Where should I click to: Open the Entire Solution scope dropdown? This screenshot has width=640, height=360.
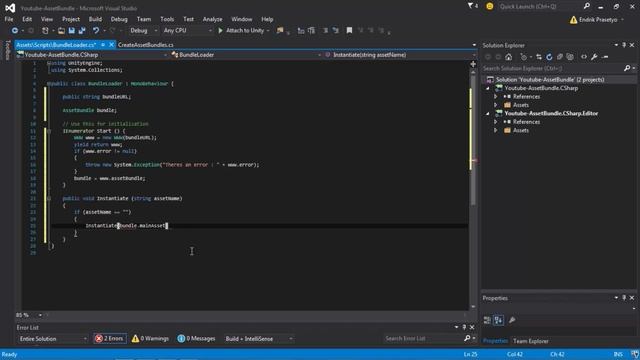[52, 339]
